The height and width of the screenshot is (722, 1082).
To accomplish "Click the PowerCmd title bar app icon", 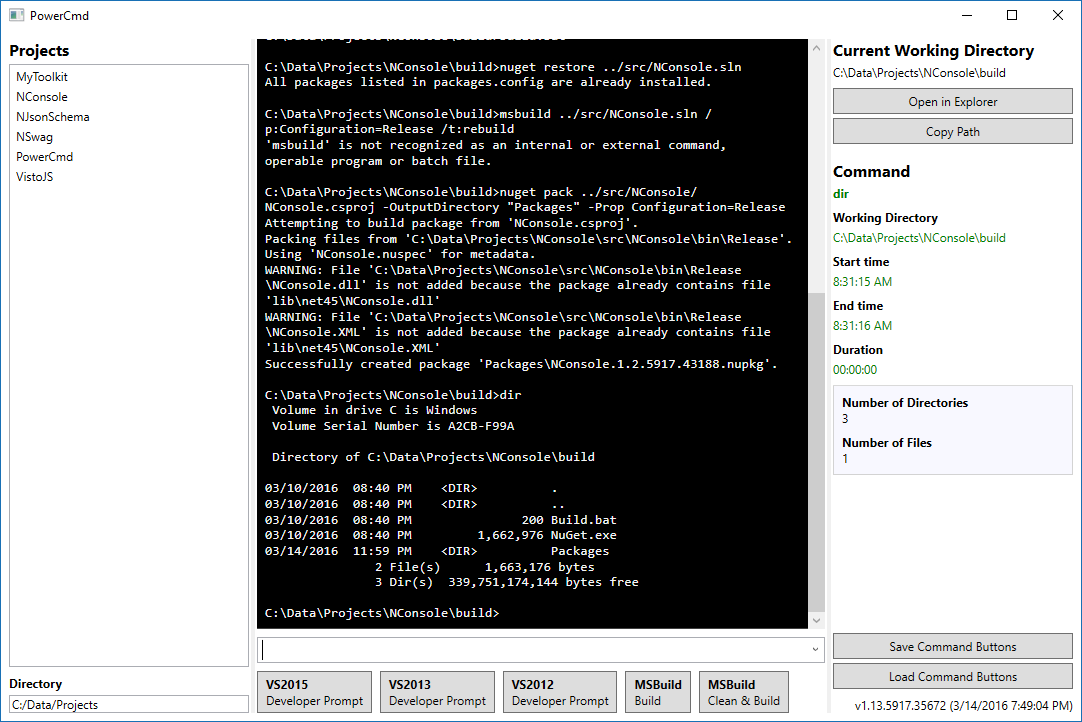I will pos(17,15).
